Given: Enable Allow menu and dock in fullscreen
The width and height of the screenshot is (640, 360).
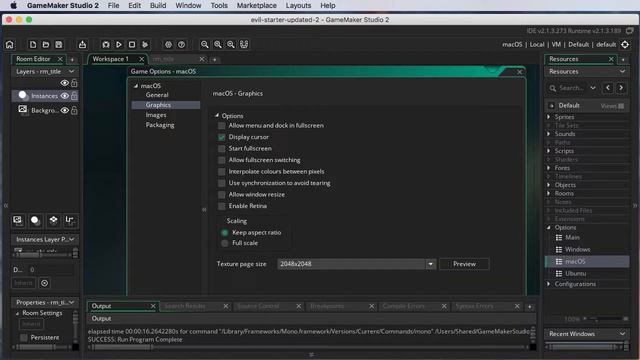Looking at the screenshot, I should click(x=222, y=126).
